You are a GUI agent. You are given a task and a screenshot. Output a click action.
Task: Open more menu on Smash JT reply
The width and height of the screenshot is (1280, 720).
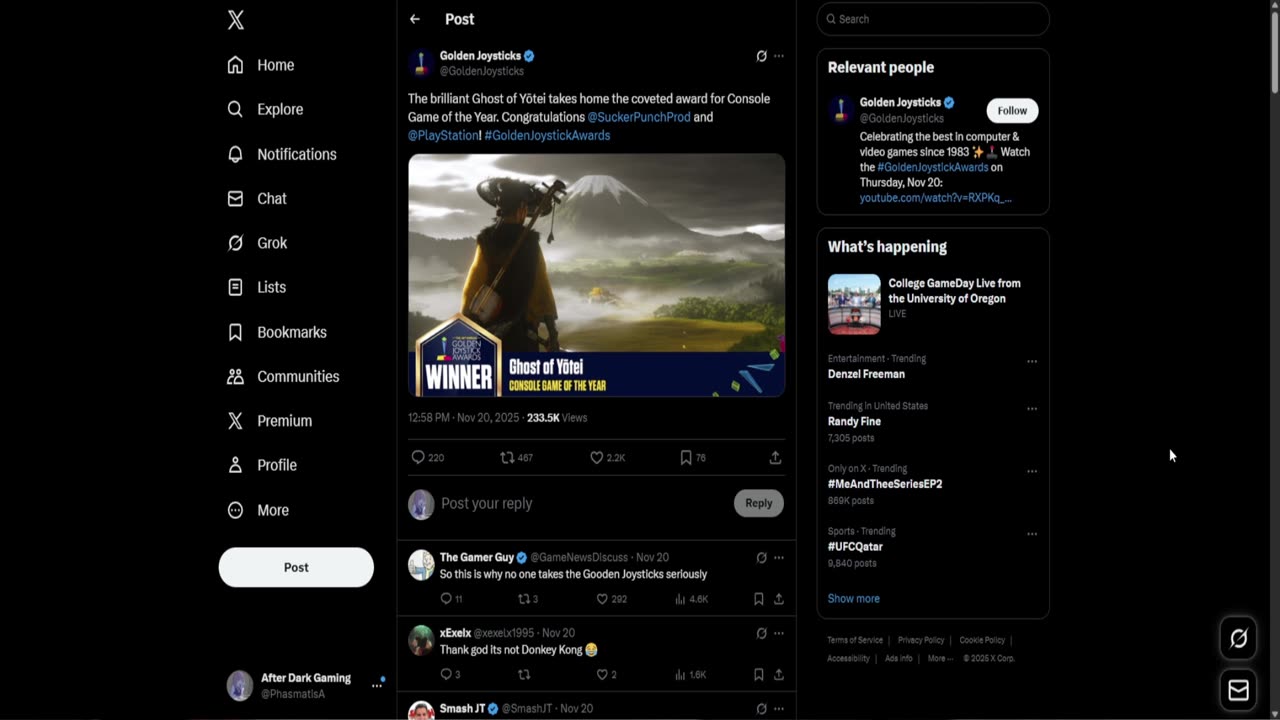[x=779, y=709]
